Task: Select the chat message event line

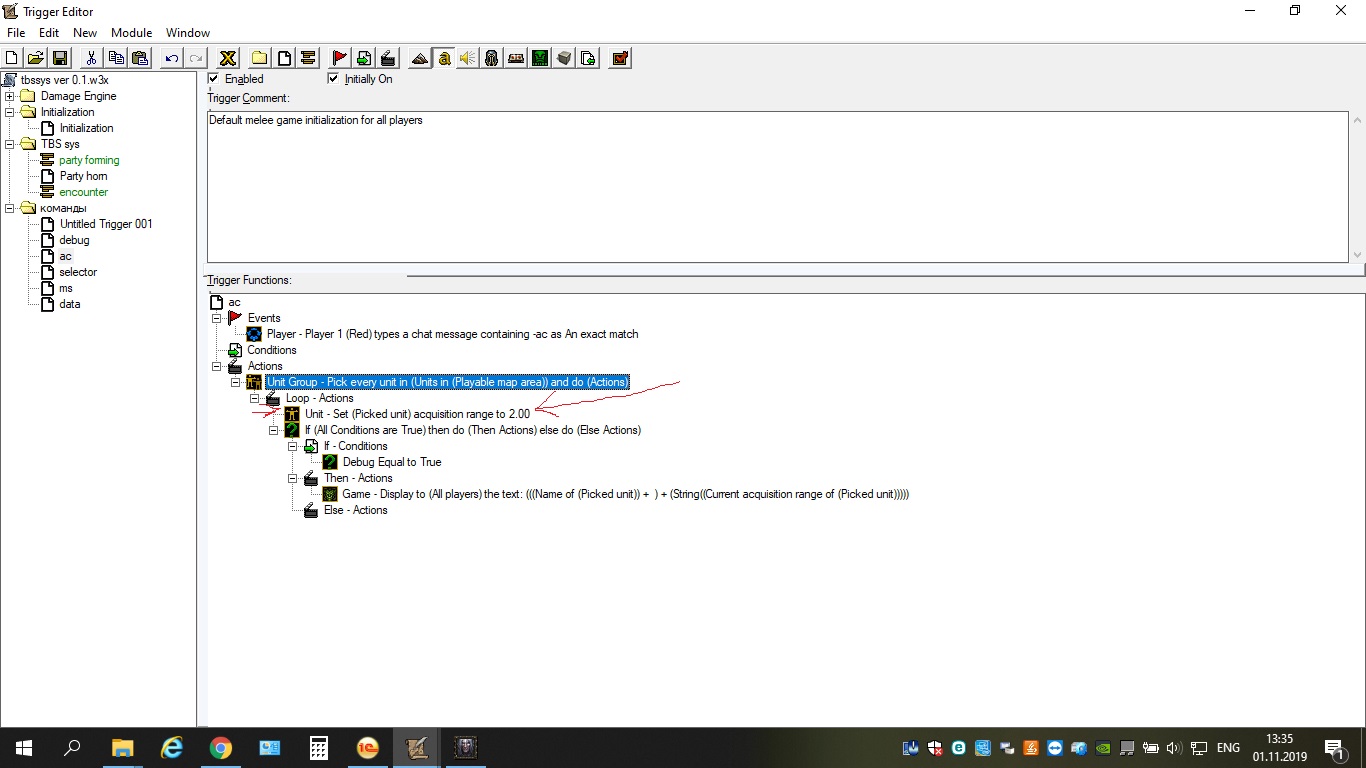Action: coord(452,334)
